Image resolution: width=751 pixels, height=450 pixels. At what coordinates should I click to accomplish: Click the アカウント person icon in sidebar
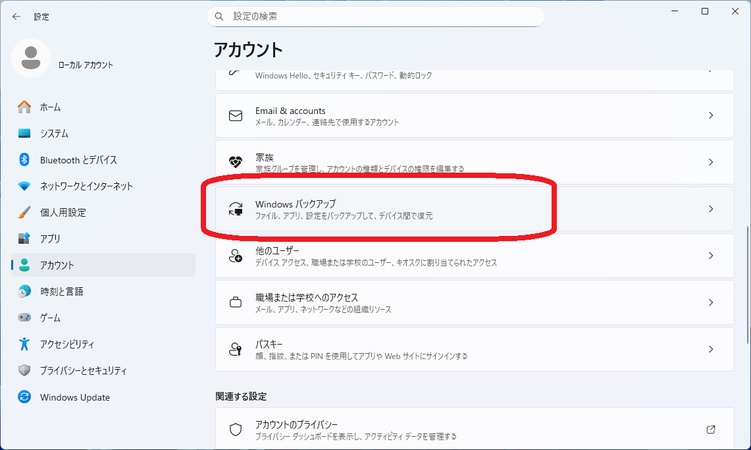click(24, 265)
